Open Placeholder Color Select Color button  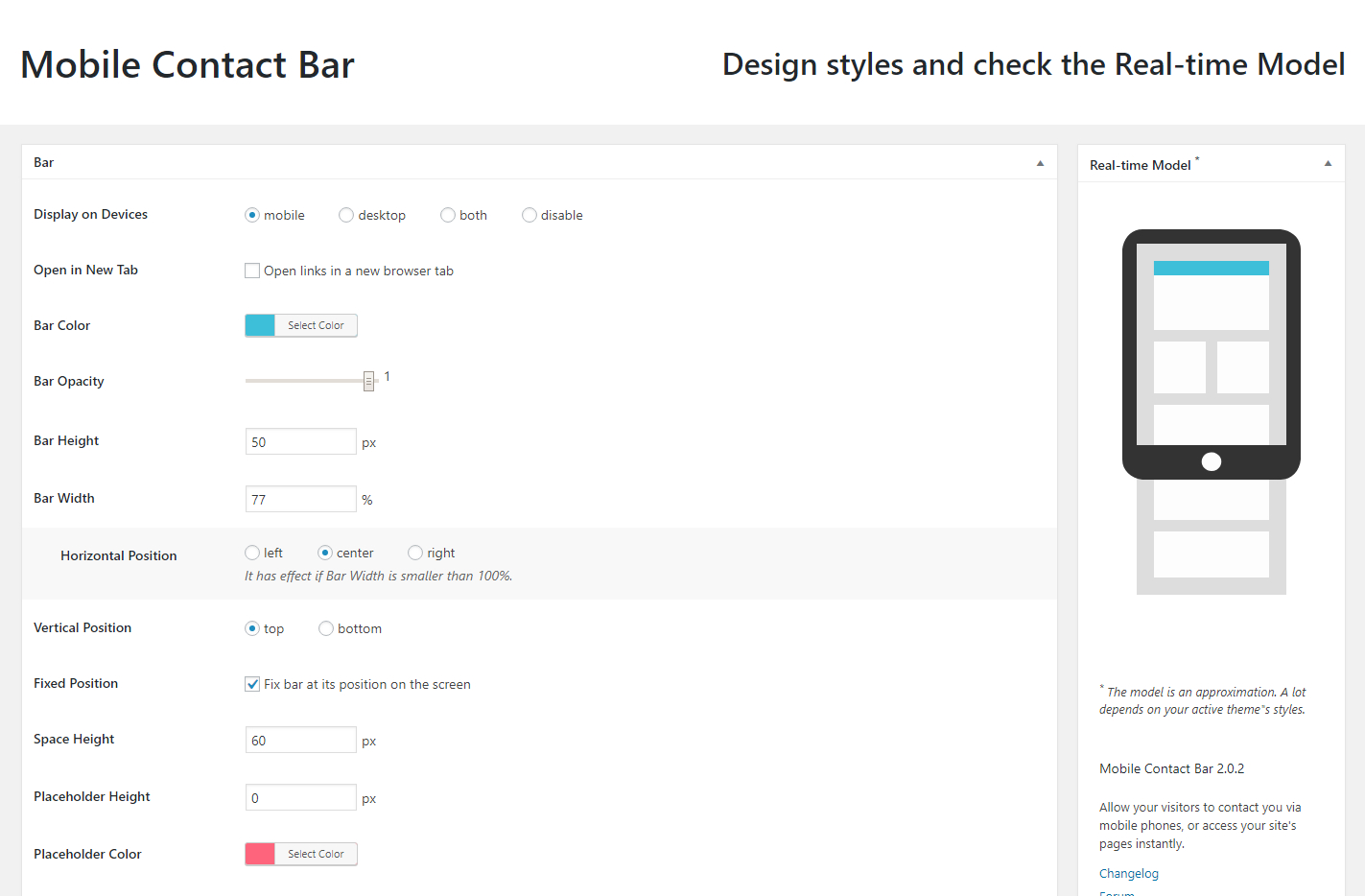pyautogui.click(x=316, y=854)
